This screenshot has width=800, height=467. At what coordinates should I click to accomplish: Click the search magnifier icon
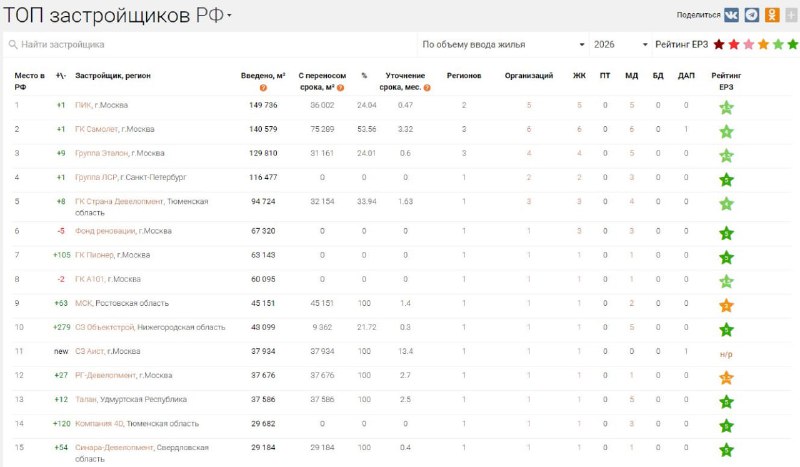point(13,45)
